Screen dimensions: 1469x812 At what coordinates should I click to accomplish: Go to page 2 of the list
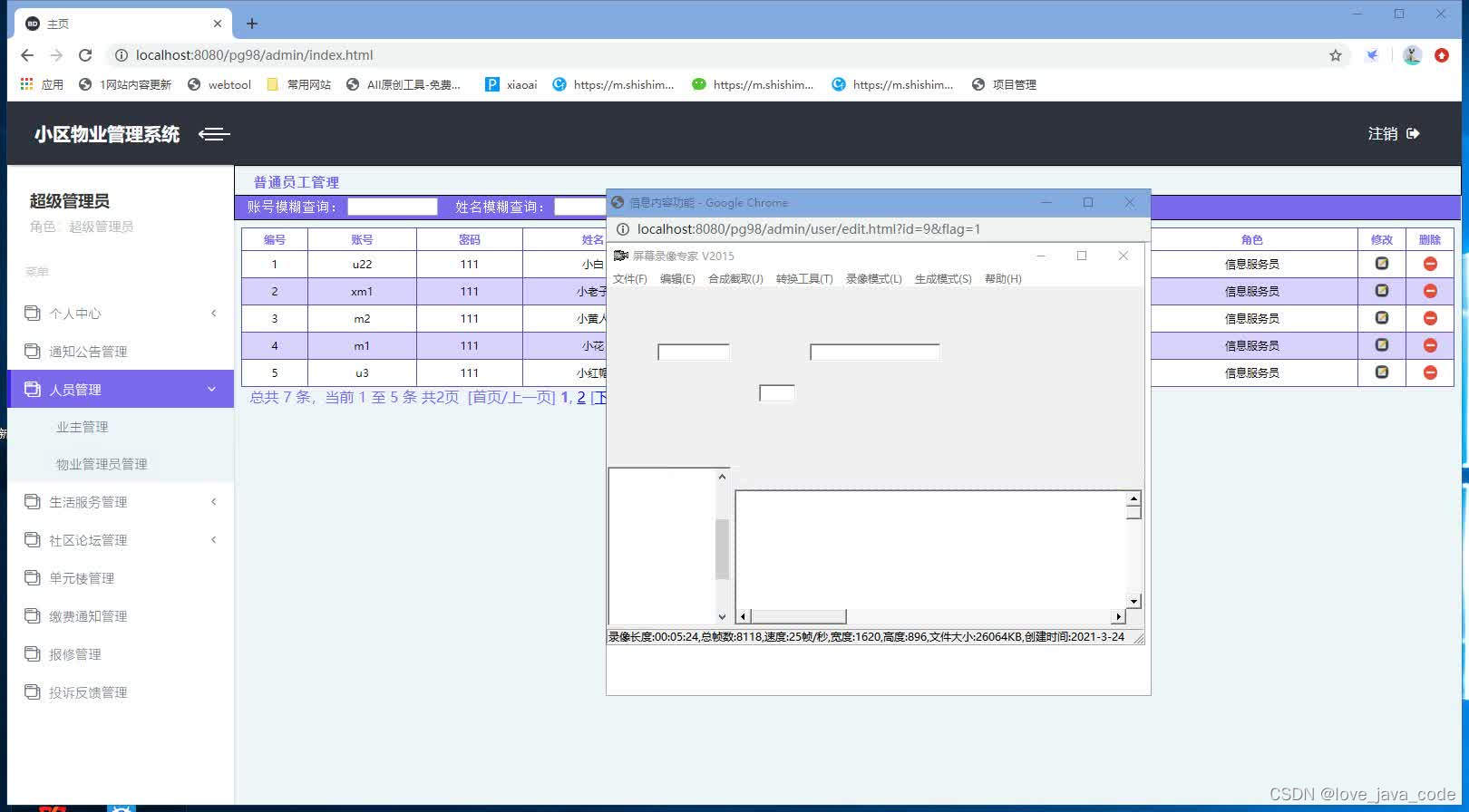pyautogui.click(x=581, y=398)
